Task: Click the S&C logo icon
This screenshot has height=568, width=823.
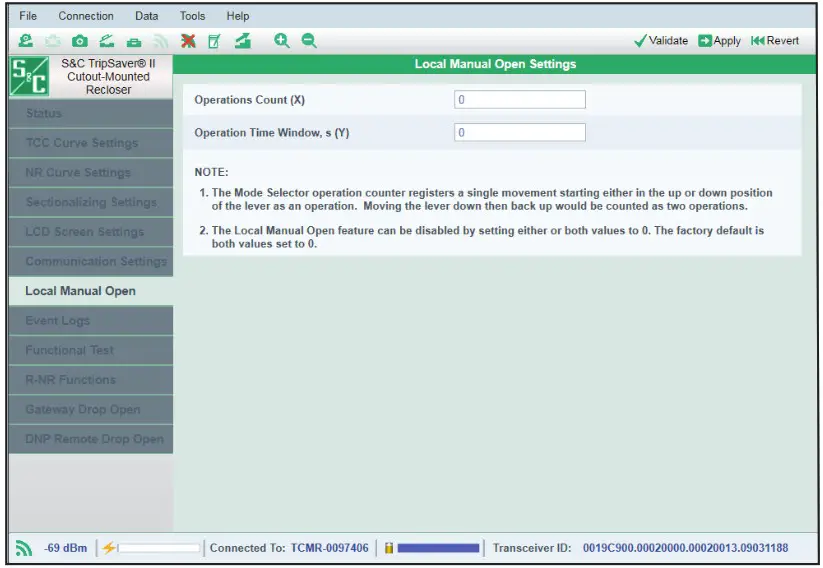Action: pos(29,76)
